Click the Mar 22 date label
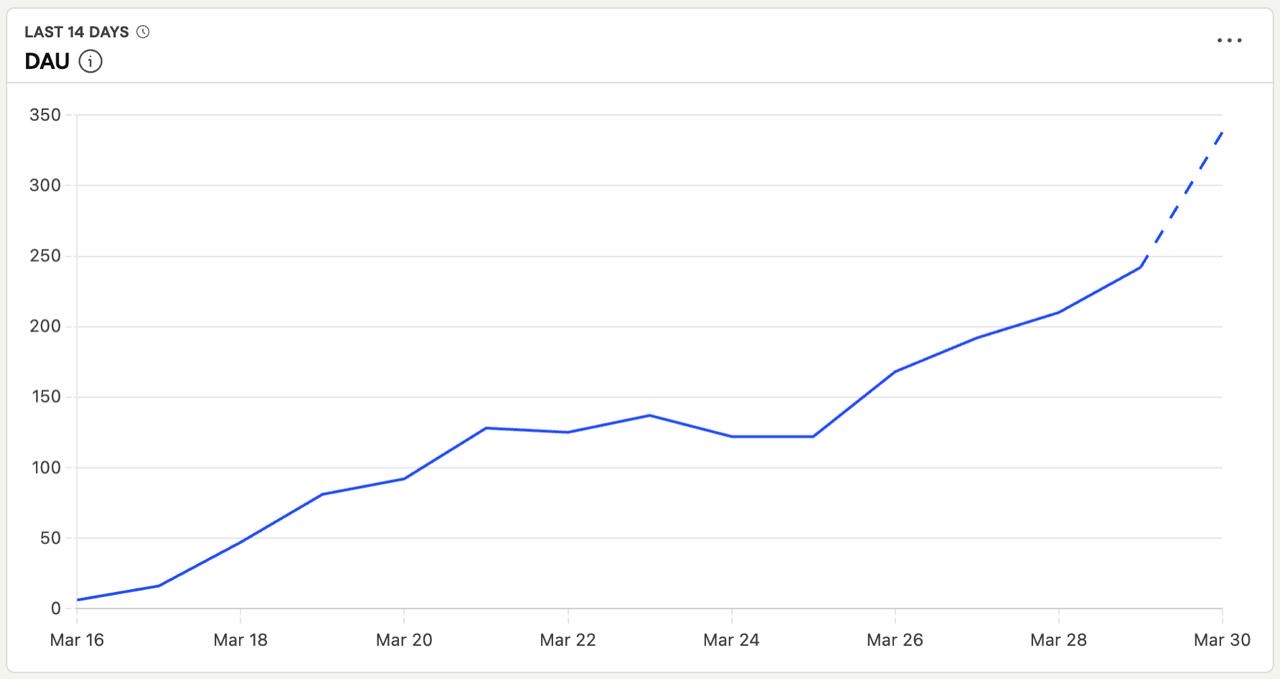Image resolution: width=1280 pixels, height=679 pixels. tap(568, 640)
